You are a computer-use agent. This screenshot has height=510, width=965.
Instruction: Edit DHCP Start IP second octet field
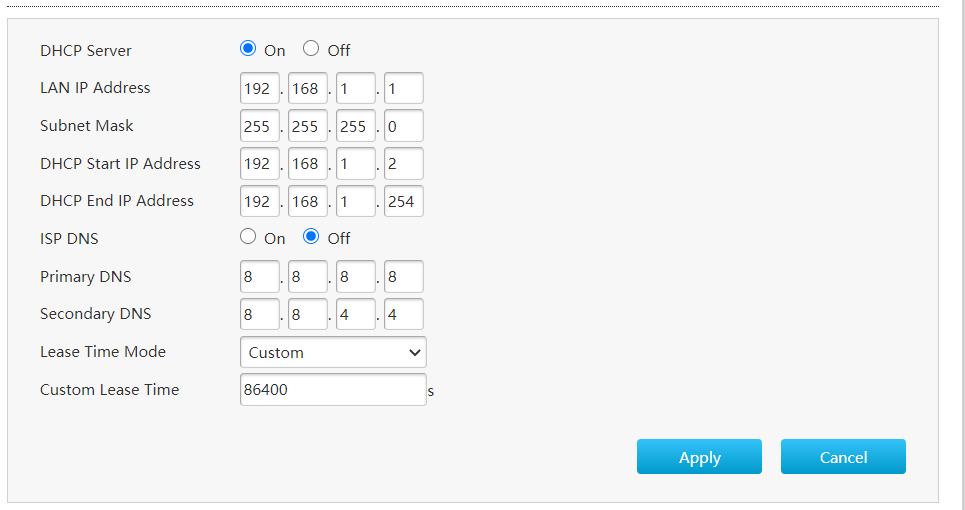pos(308,164)
